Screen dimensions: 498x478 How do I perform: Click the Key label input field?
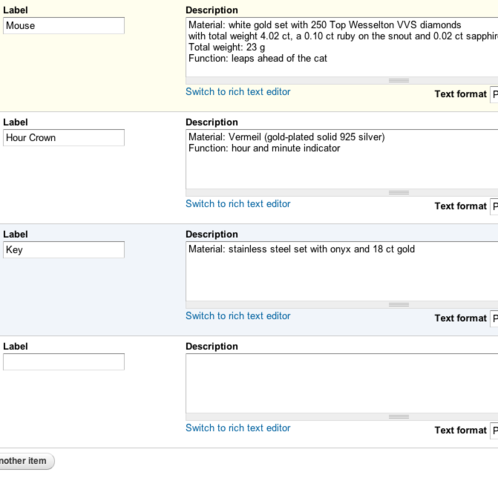[64, 250]
